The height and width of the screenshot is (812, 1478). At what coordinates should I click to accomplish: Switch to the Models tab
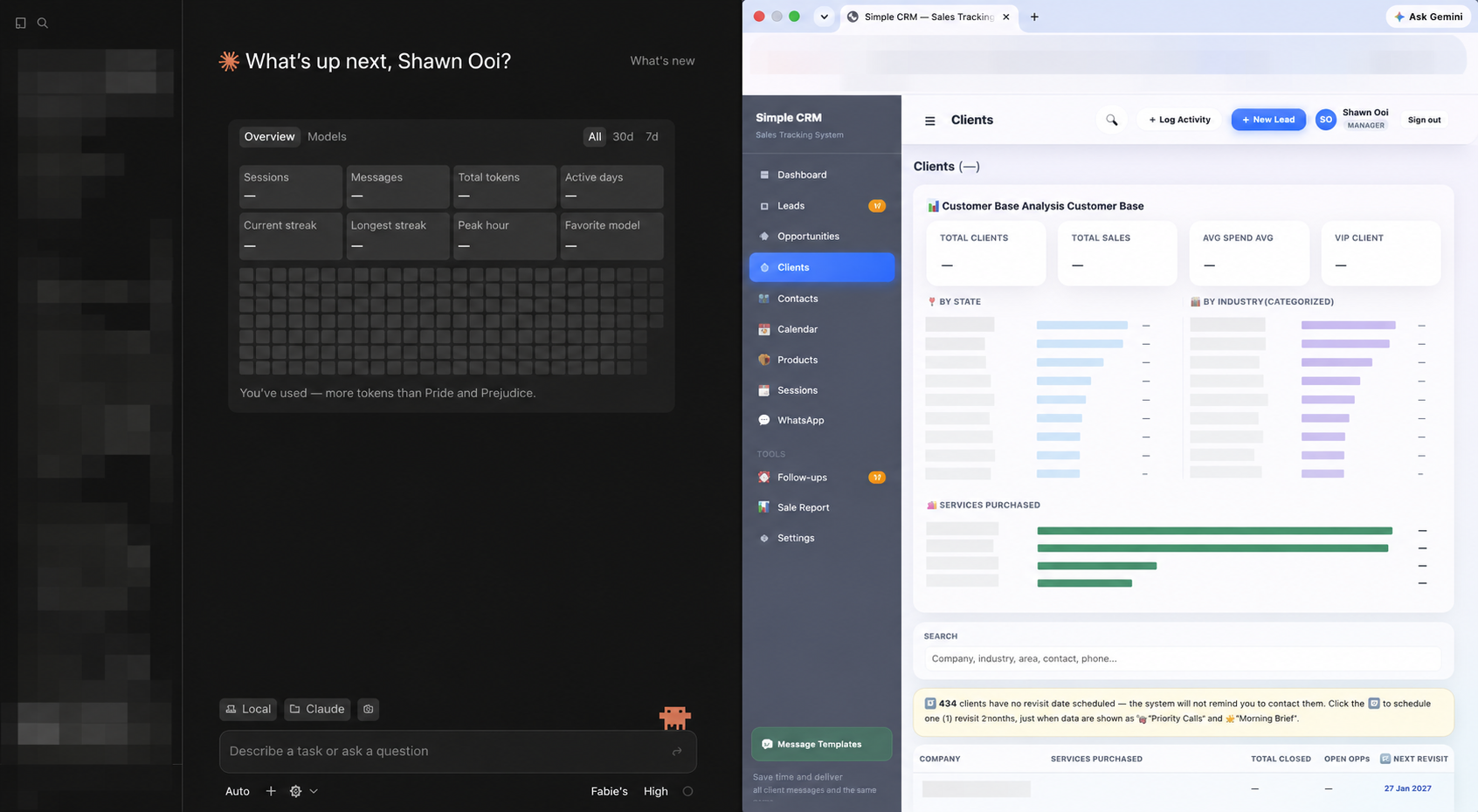[x=327, y=136]
